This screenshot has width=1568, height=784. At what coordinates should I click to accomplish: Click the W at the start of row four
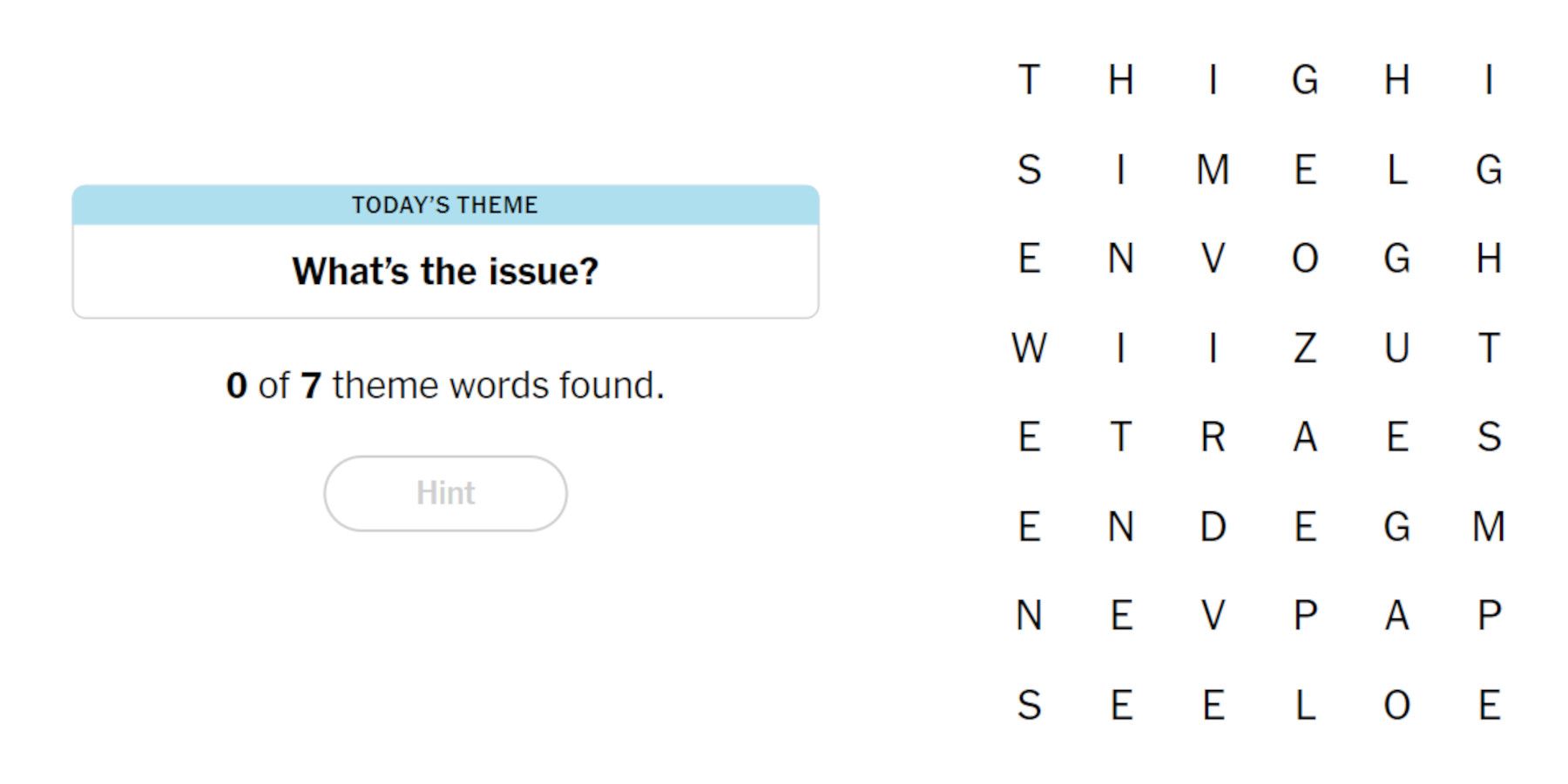tap(1031, 348)
